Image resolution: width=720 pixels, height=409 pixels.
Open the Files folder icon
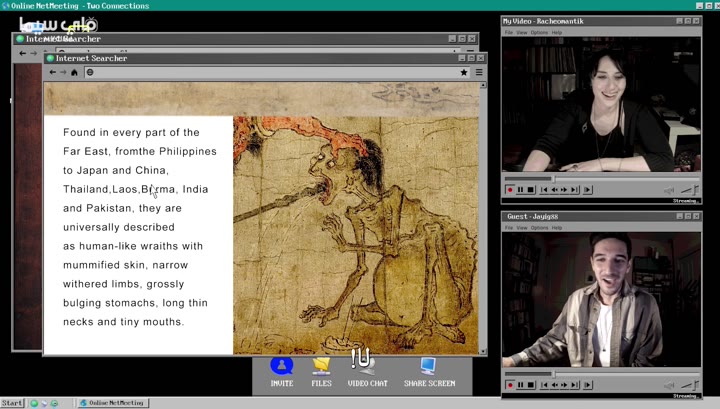tap(321, 366)
